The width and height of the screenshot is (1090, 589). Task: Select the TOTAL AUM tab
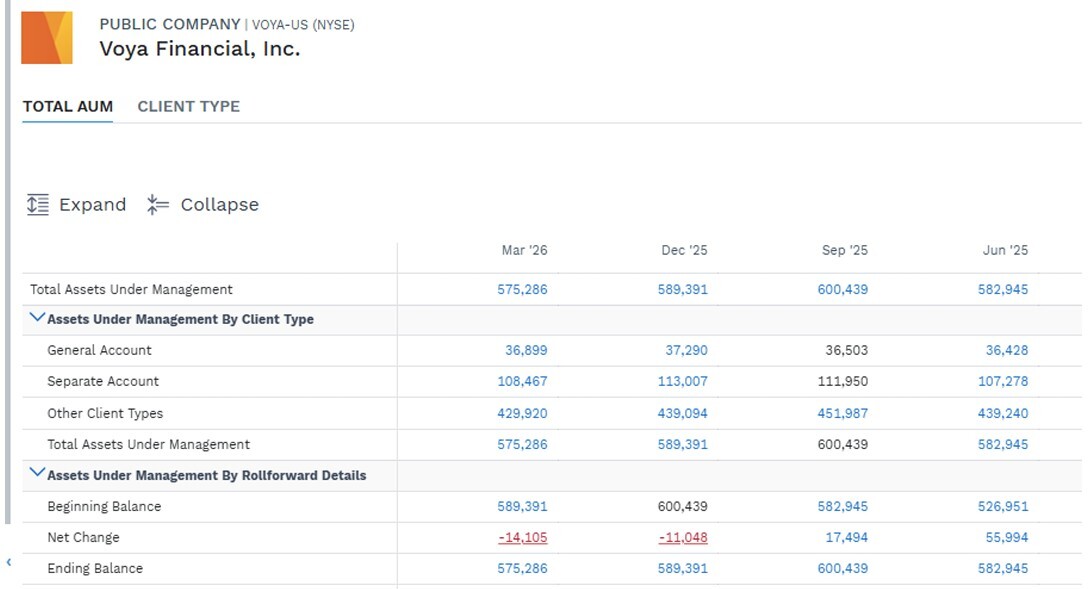[67, 106]
